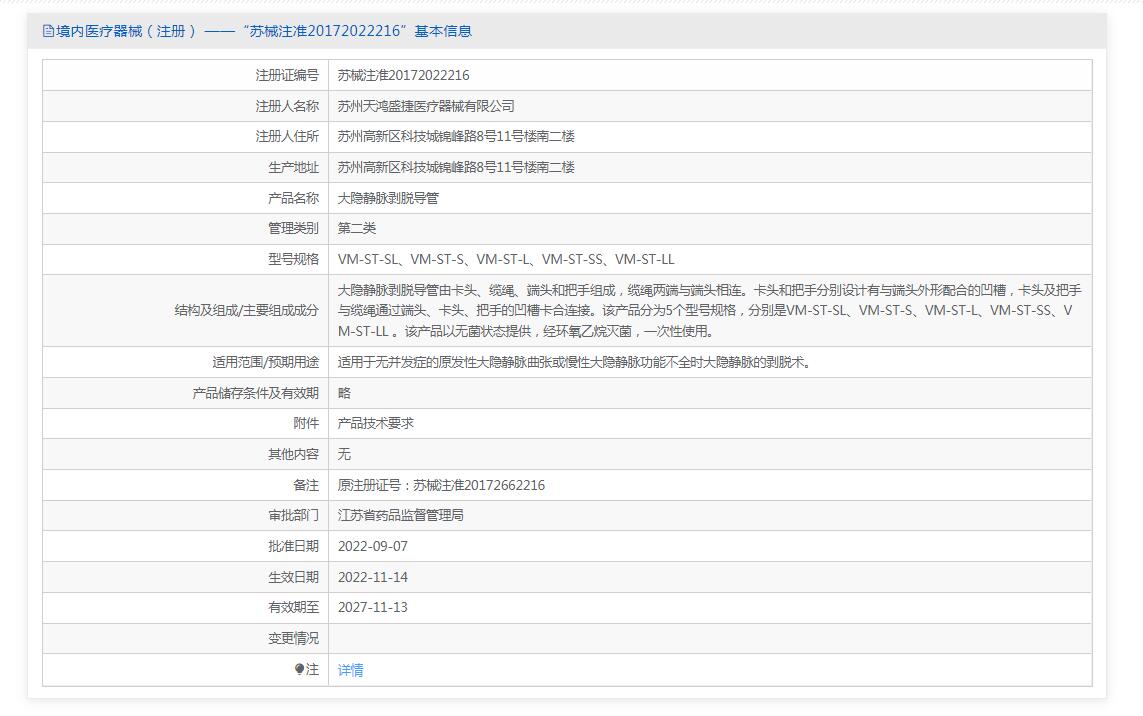Click the product name 大隐静脉剥脱导管
Screen dimensions: 1143x716
388,198
